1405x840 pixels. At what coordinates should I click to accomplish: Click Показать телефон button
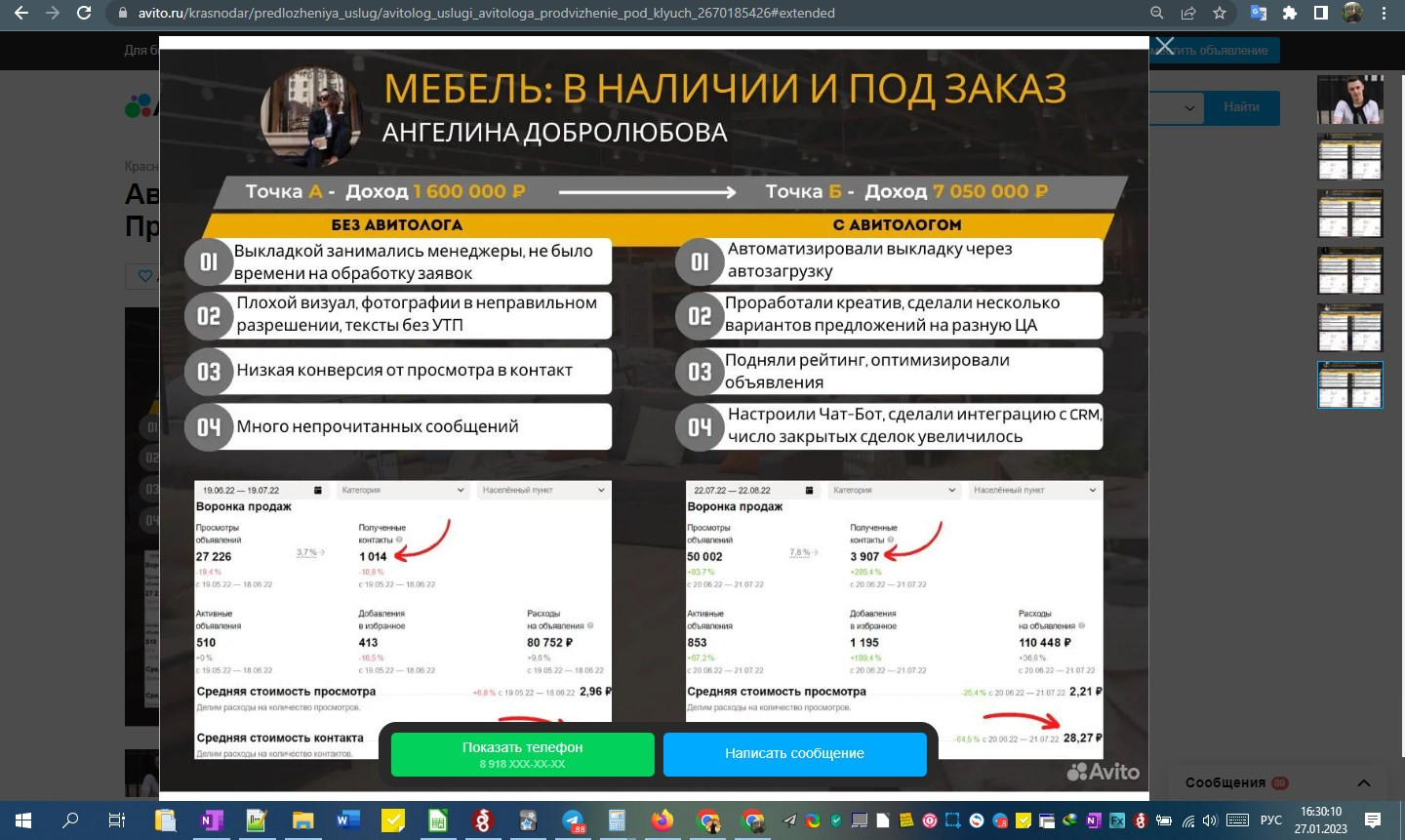coord(523,754)
